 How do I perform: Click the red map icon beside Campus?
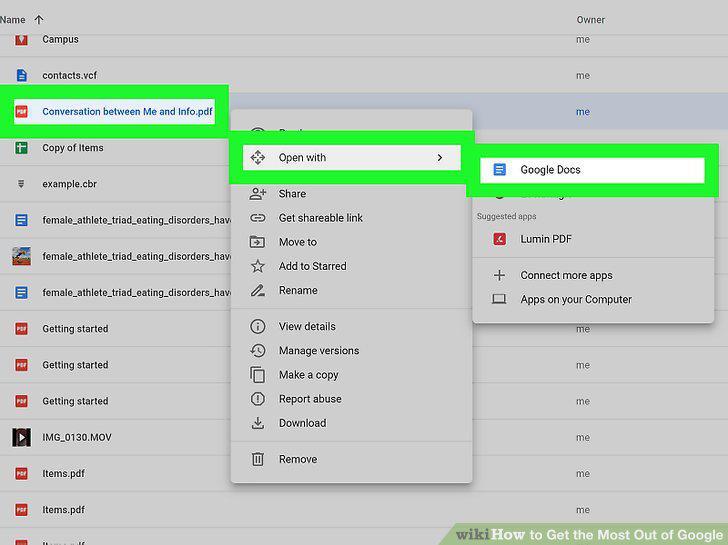coord(21,40)
